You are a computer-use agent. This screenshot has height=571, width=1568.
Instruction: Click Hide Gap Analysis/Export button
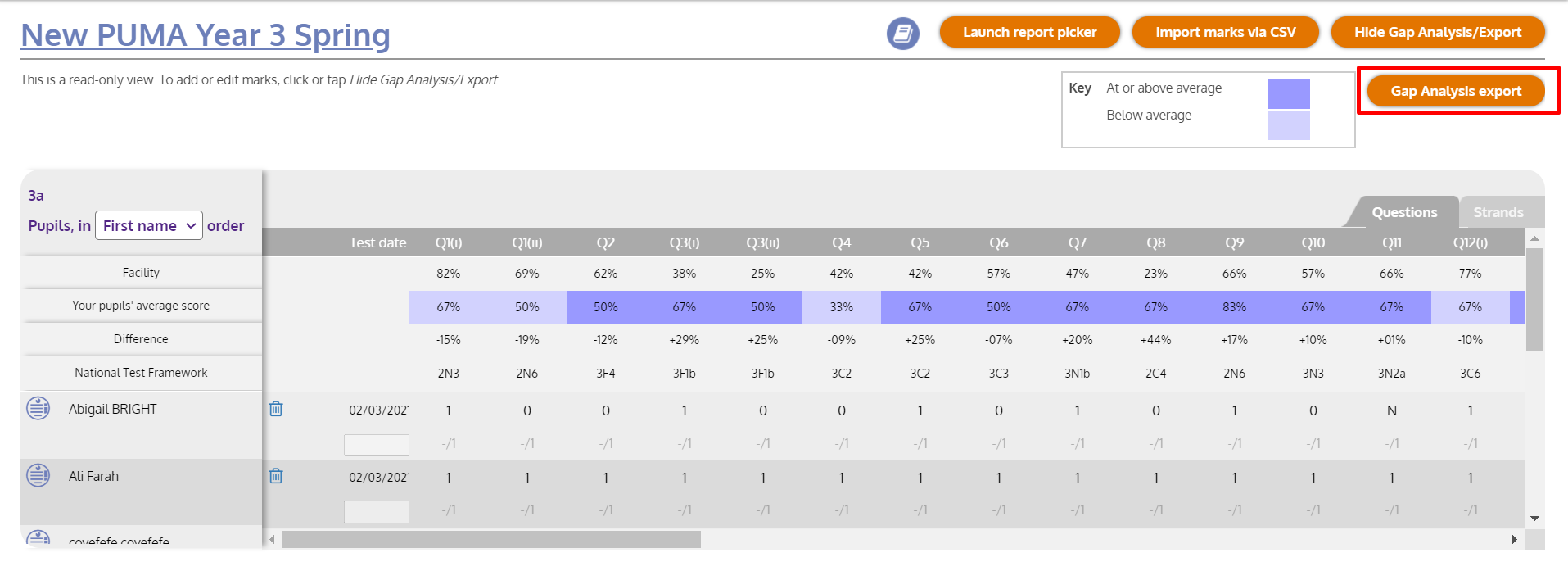(1437, 33)
